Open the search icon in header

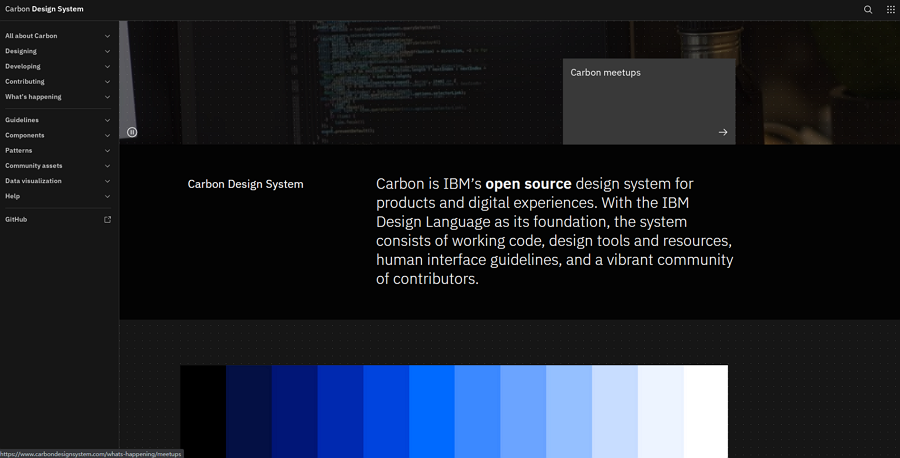click(868, 9)
